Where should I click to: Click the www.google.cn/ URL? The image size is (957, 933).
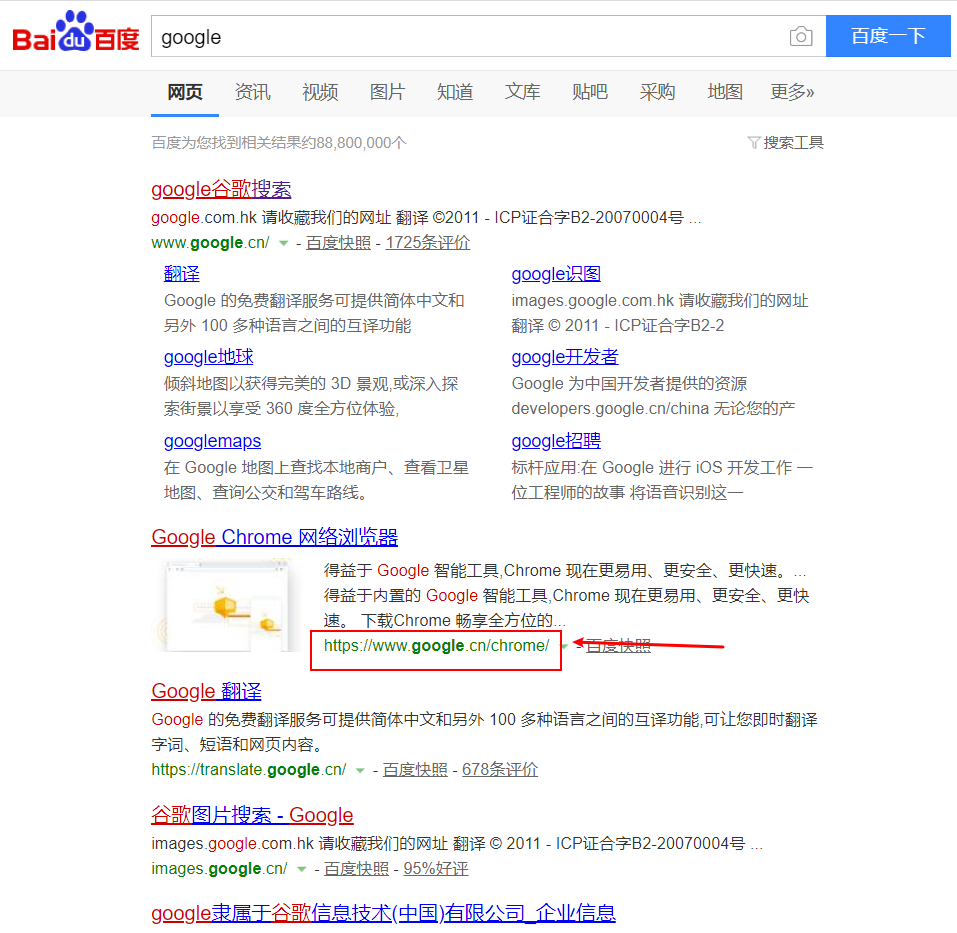point(210,243)
